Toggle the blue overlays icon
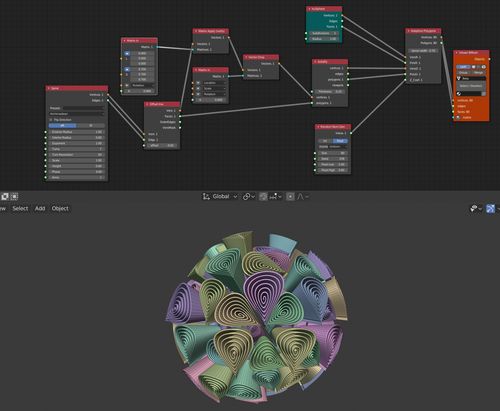Image resolution: width=500 pixels, height=411 pixels. pos(490,209)
